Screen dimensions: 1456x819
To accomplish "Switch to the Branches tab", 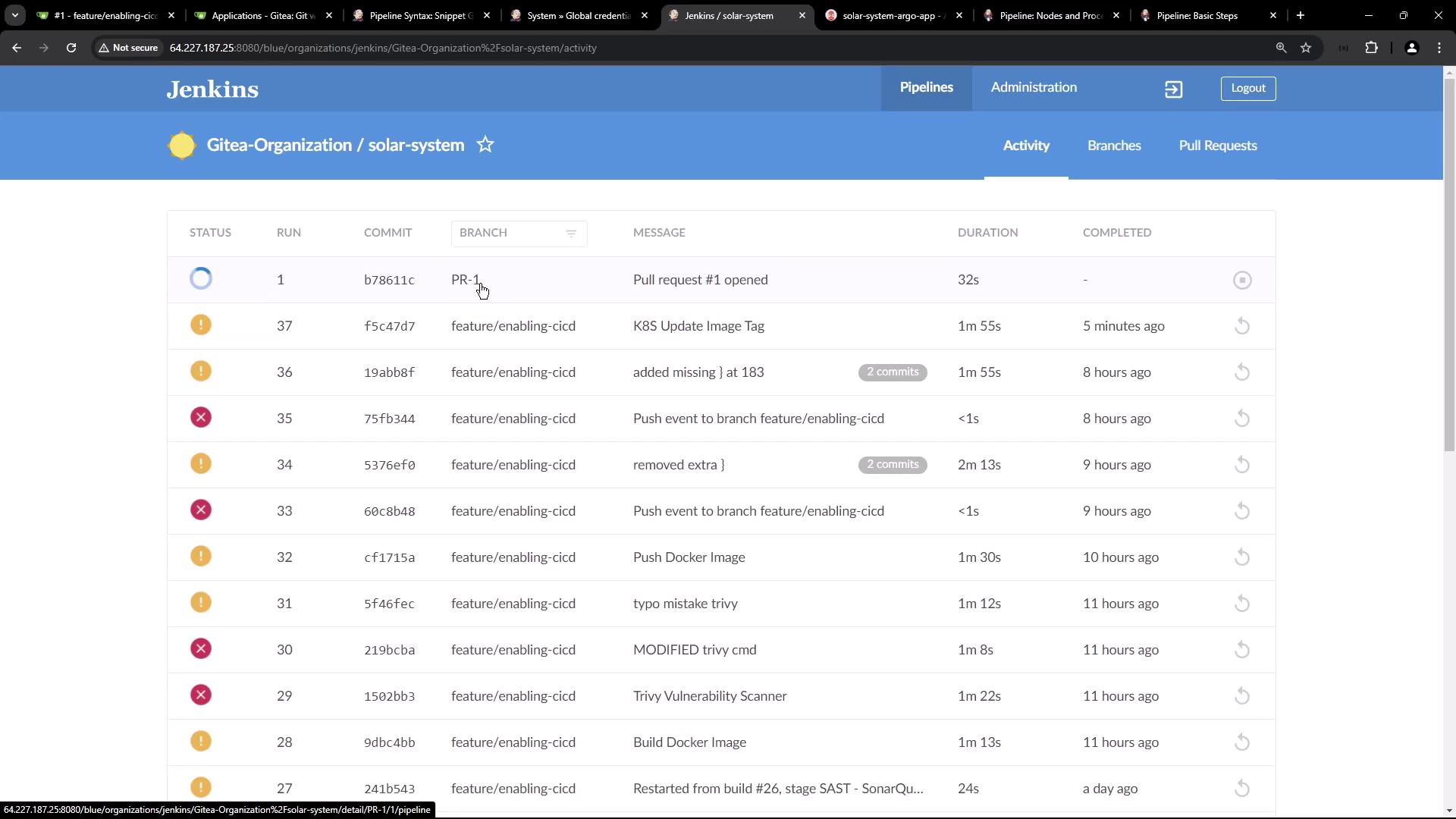I will pos(1113,146).
